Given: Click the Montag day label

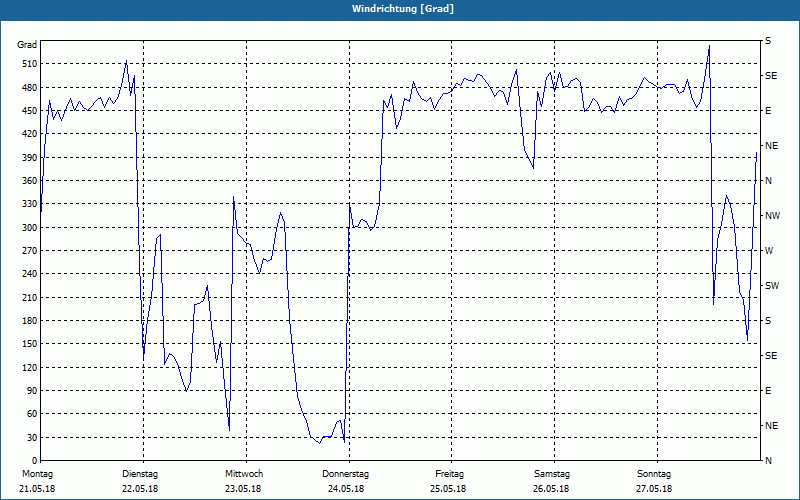Looking at the screenshot, I should (x=37, y=474).
